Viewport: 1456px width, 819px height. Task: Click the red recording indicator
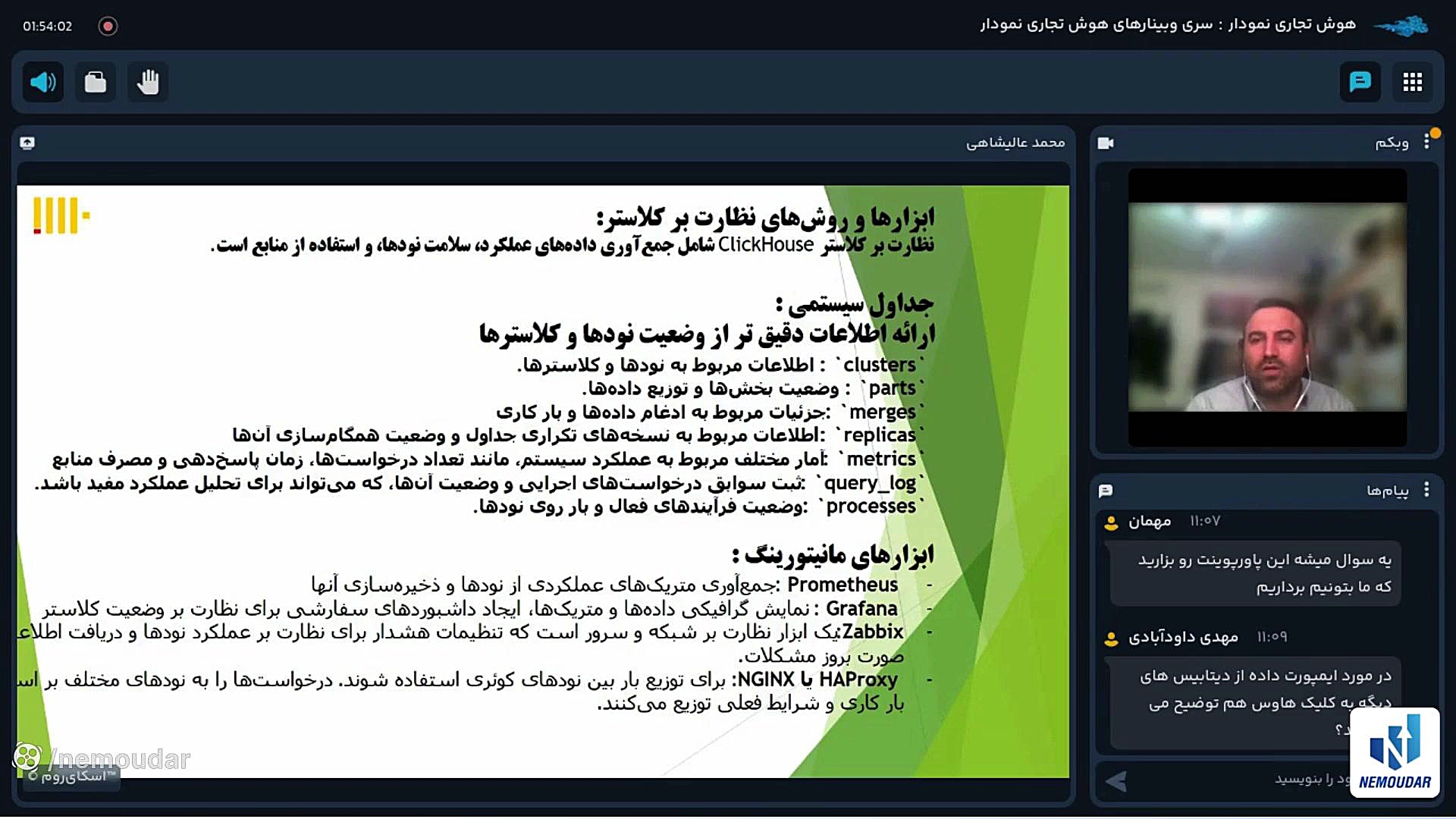coord(108,27)
